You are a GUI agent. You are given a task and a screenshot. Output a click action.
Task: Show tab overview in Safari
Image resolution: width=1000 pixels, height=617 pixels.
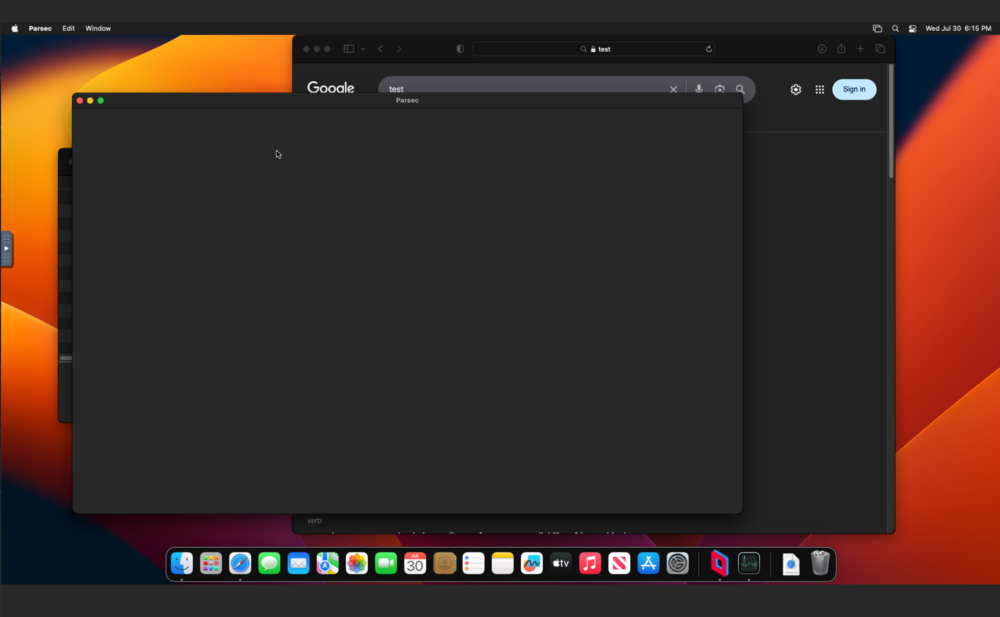tap(880, 48)
